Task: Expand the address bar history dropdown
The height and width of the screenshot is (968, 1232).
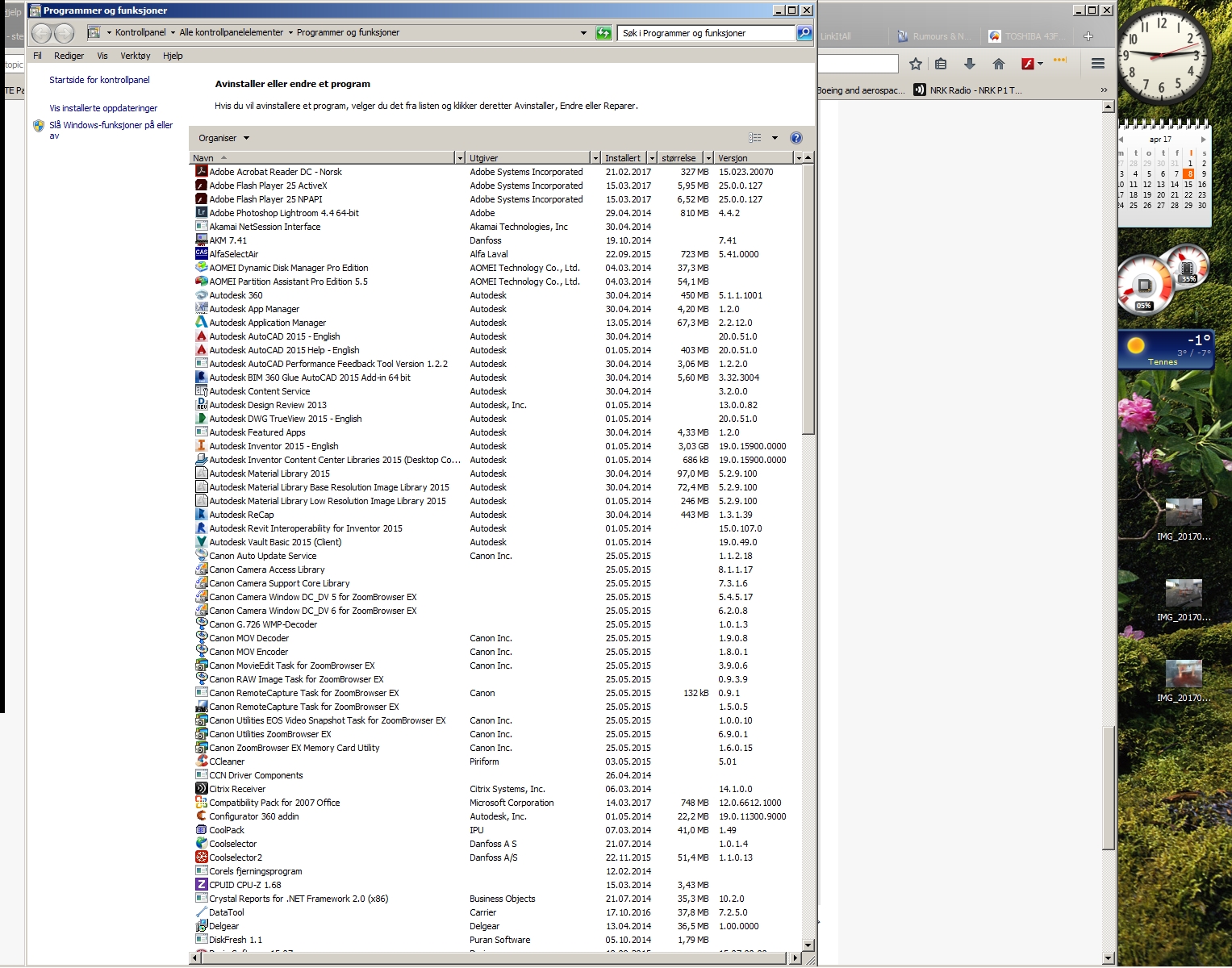Action: (x=583, y=33)
